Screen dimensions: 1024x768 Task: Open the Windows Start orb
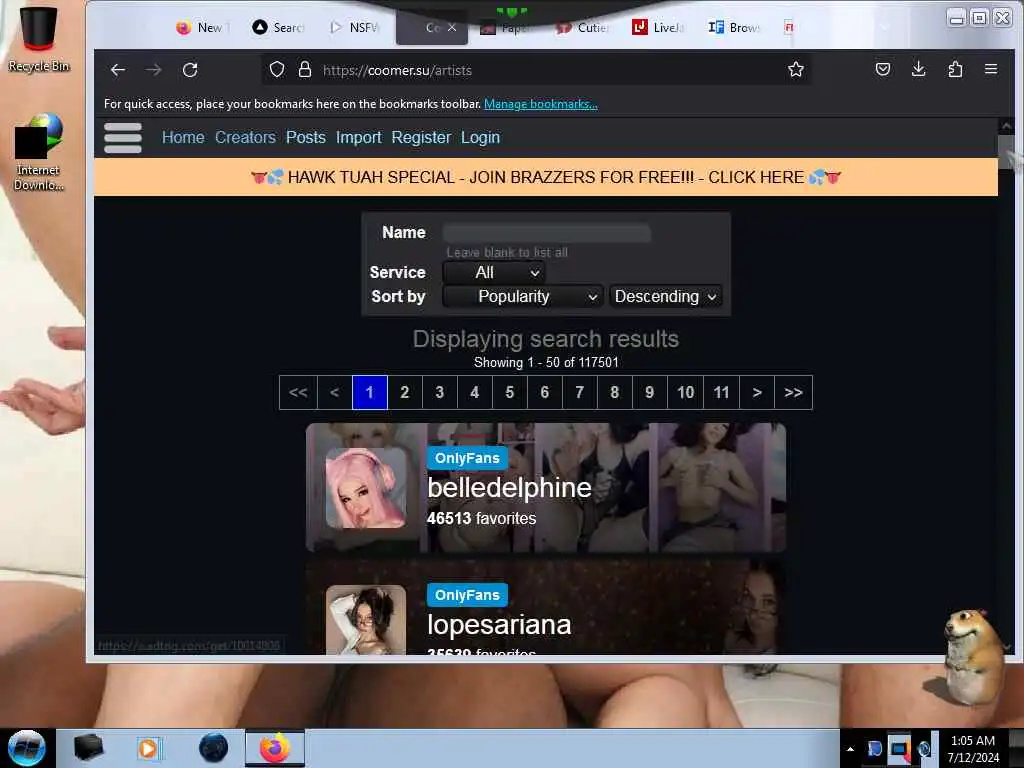(27, 748)
